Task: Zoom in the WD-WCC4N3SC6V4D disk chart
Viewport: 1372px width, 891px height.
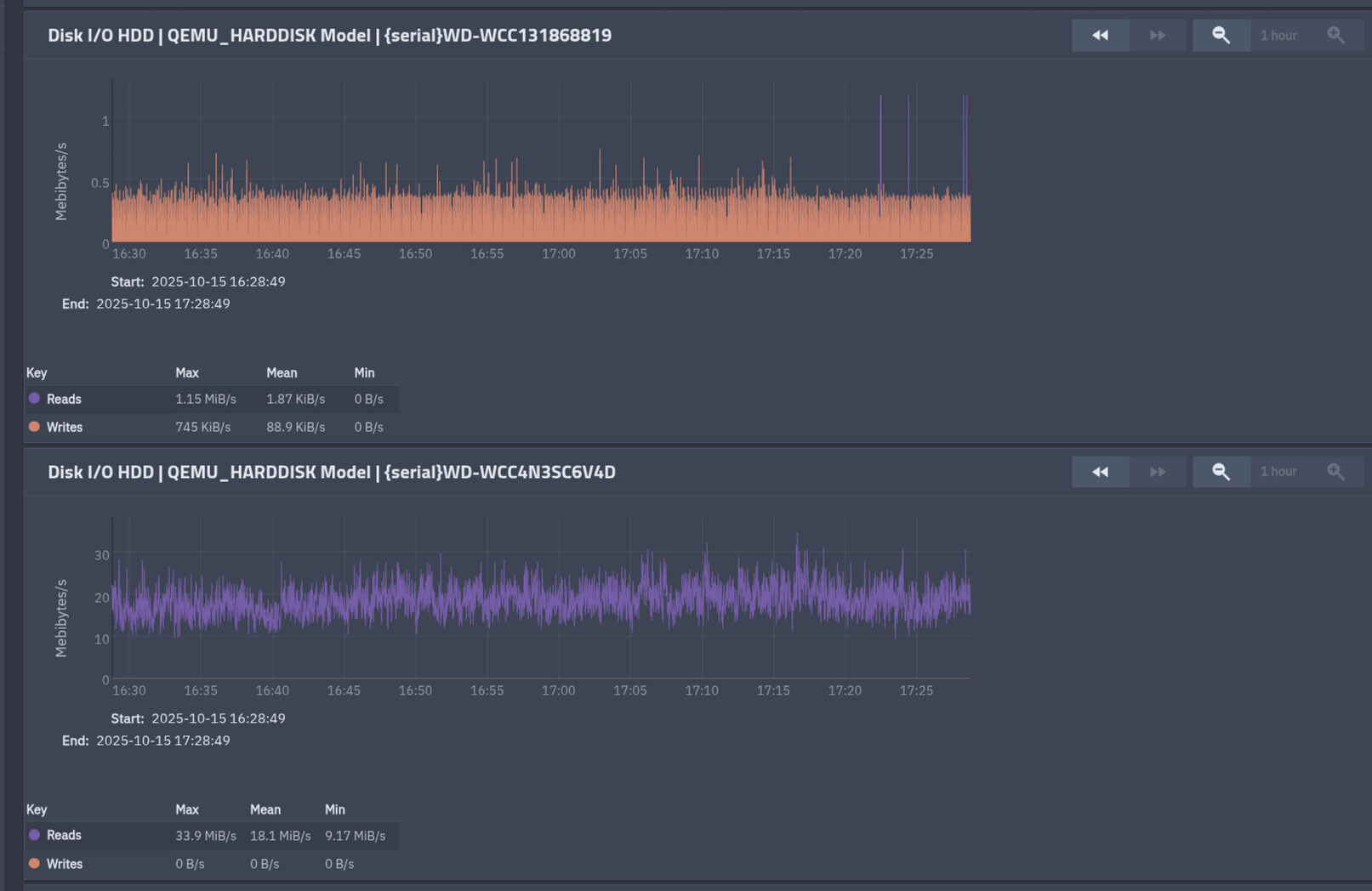Action: point(1335,472)
